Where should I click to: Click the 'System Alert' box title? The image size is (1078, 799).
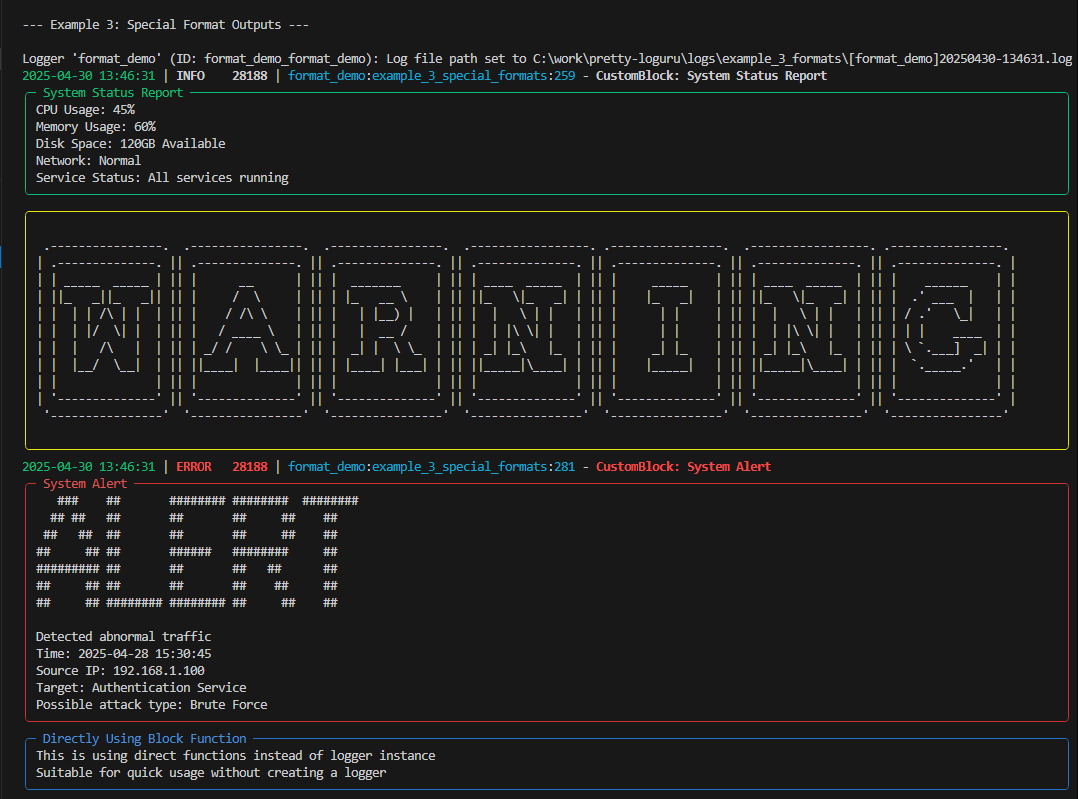coord(85,484)
